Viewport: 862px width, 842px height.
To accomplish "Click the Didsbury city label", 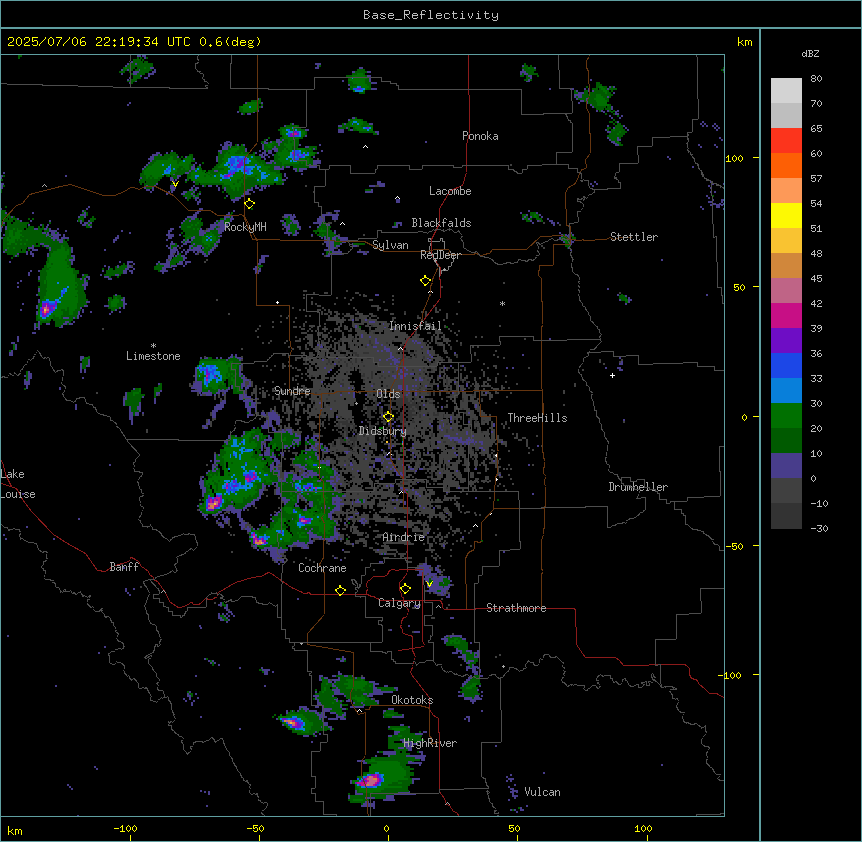I will 383,431.
